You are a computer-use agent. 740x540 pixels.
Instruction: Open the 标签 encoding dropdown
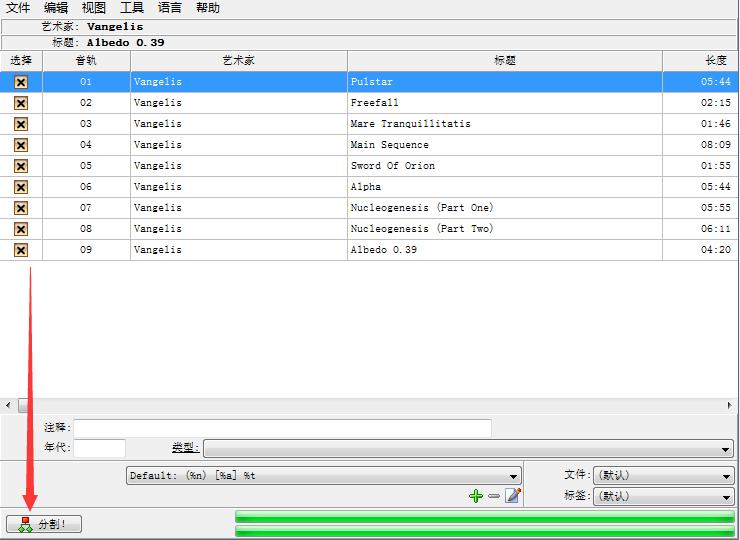(x=664, y=496)
